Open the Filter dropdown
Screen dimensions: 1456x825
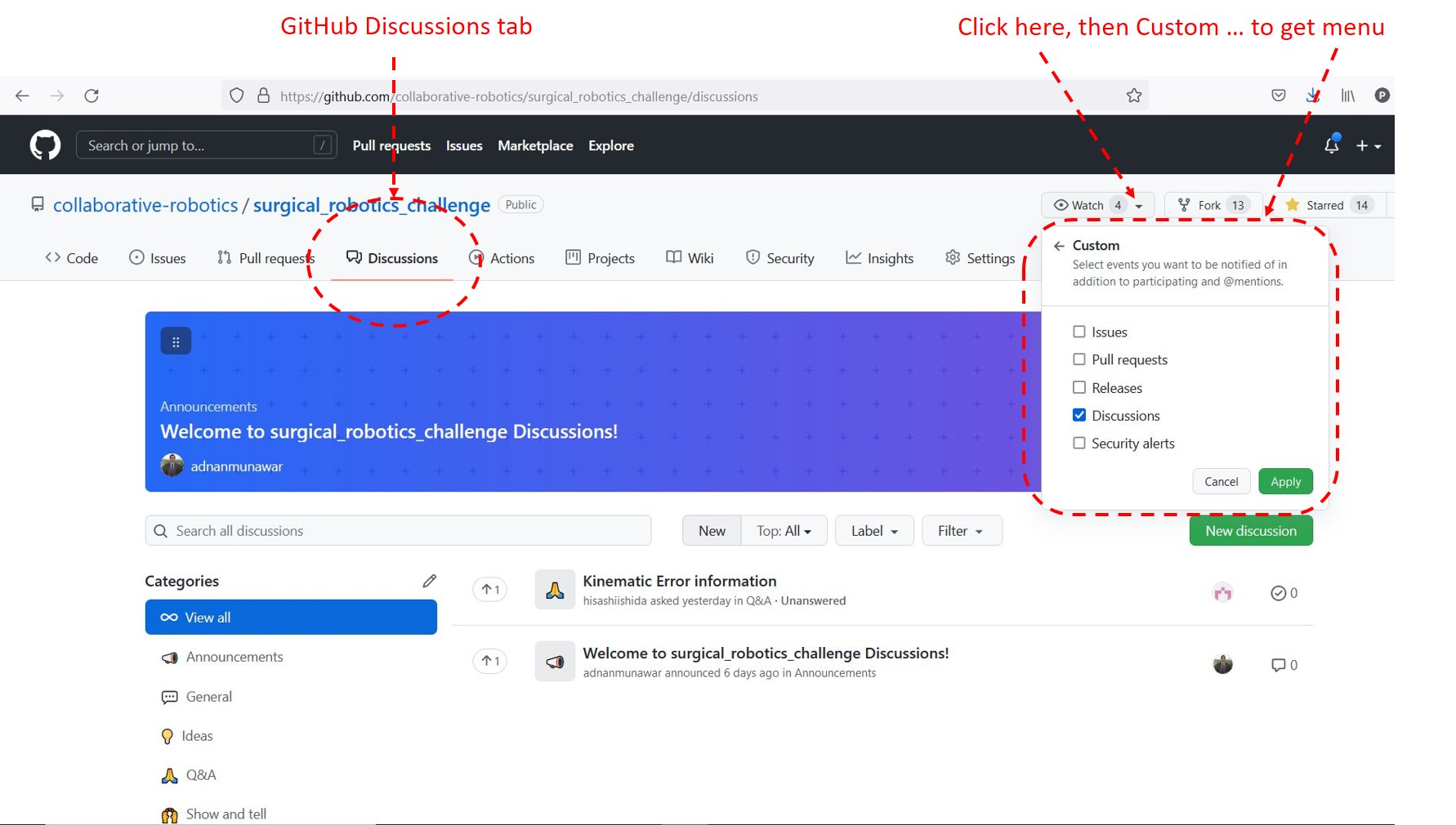pyautogui.click(x=961, y=531)
